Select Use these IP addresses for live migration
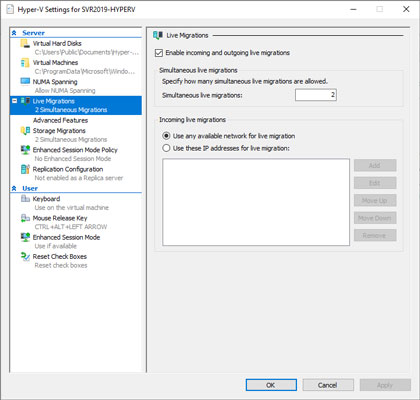 (166, 148)
